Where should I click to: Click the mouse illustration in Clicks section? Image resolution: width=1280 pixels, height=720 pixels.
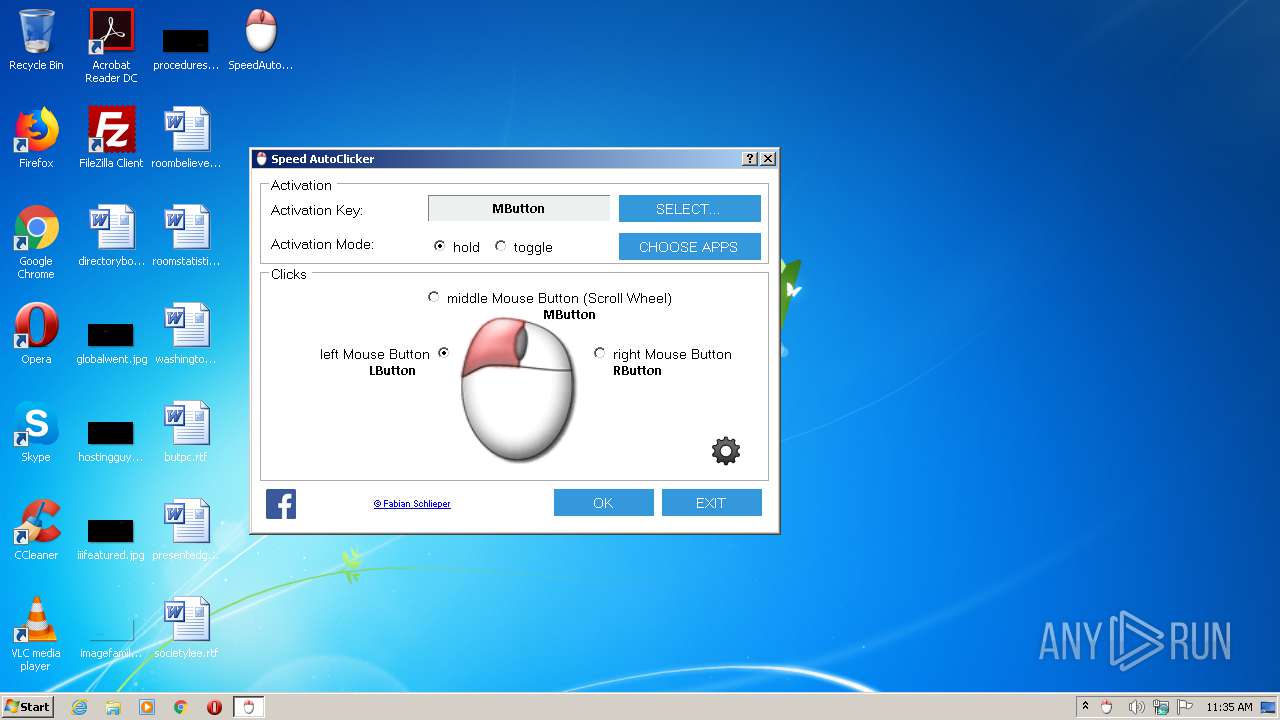[x=517, y=389]
